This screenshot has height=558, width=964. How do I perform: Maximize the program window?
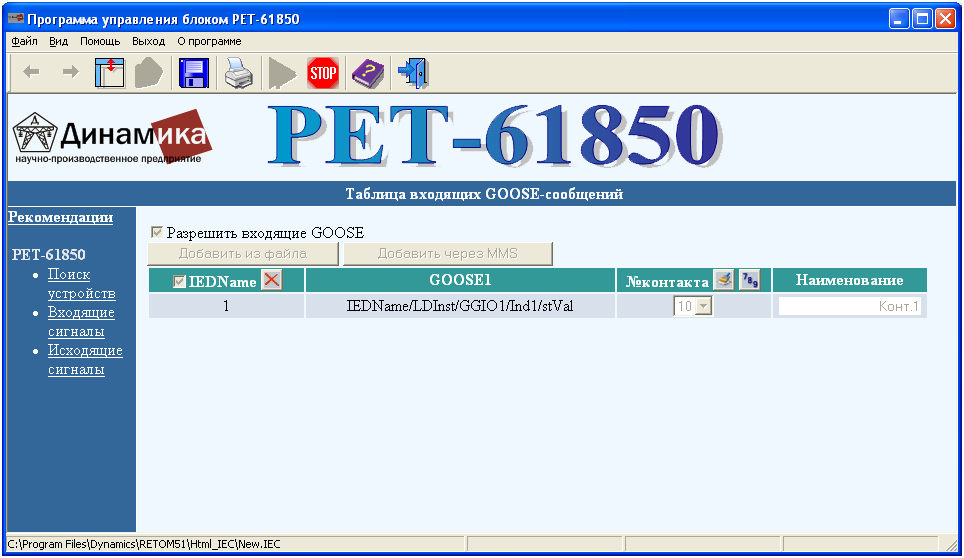pyautogui.click(x=922, y=18)
